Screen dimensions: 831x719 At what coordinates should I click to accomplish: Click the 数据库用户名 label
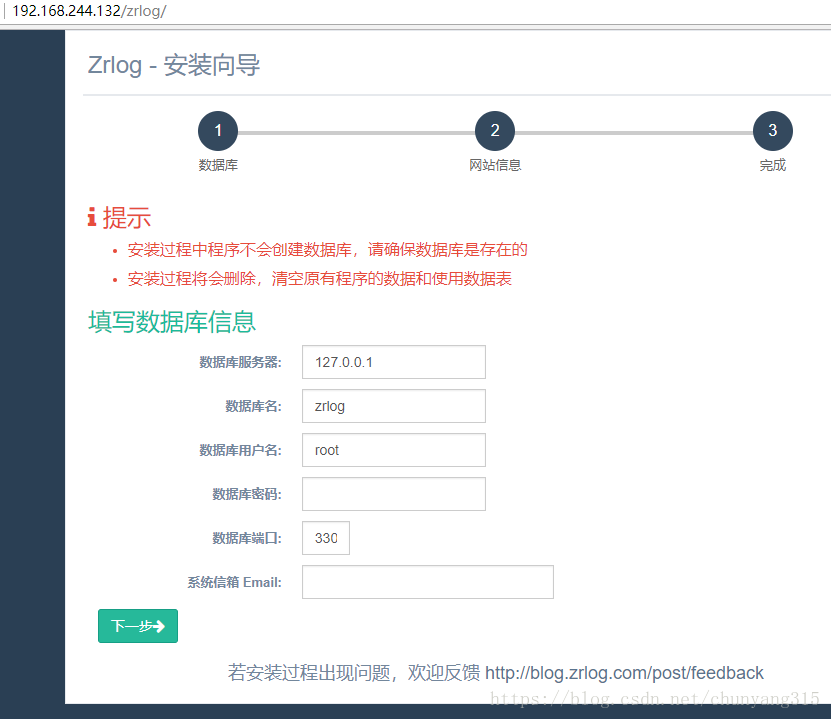click(240, 450)
